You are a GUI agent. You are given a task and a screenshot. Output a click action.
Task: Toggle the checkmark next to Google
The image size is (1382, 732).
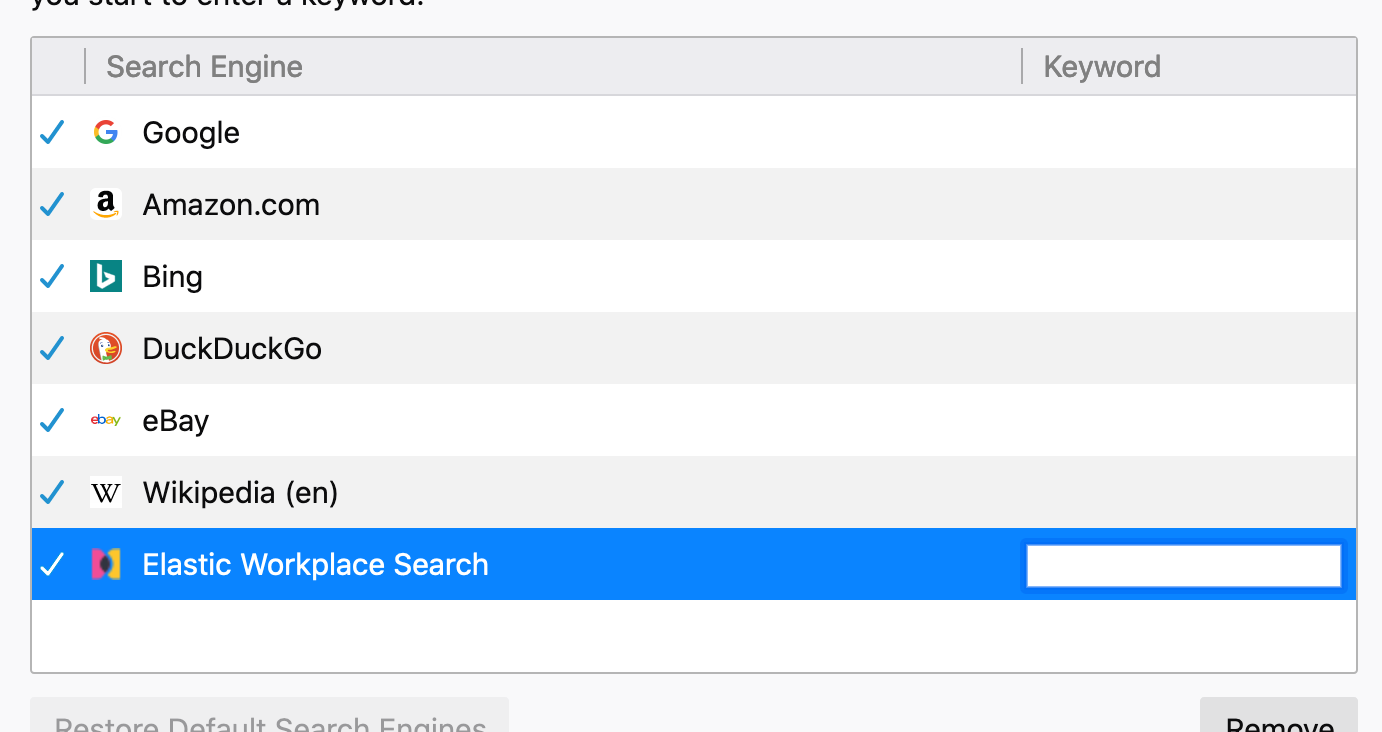(x=51, y=131)
